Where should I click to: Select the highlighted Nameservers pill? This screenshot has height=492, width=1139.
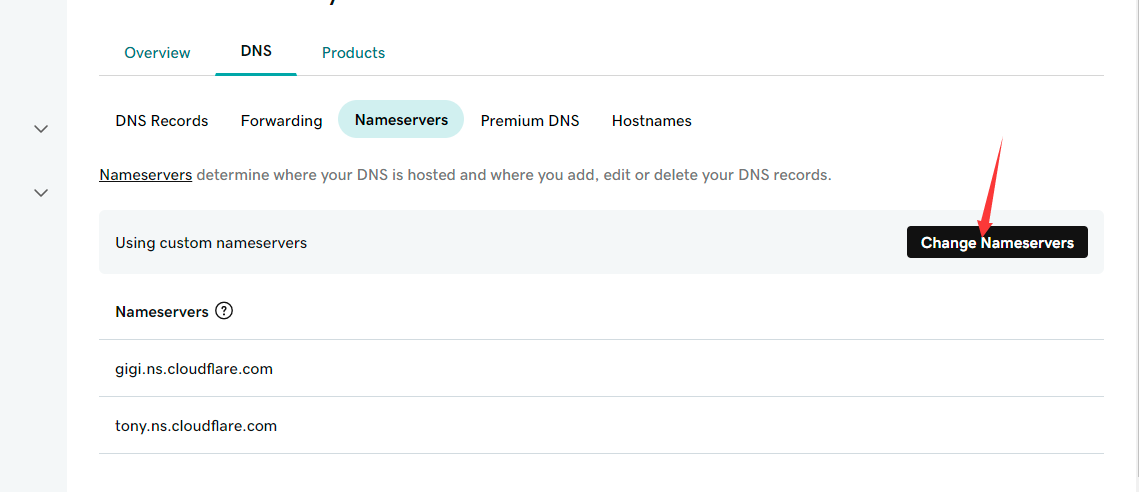(401, 119)
